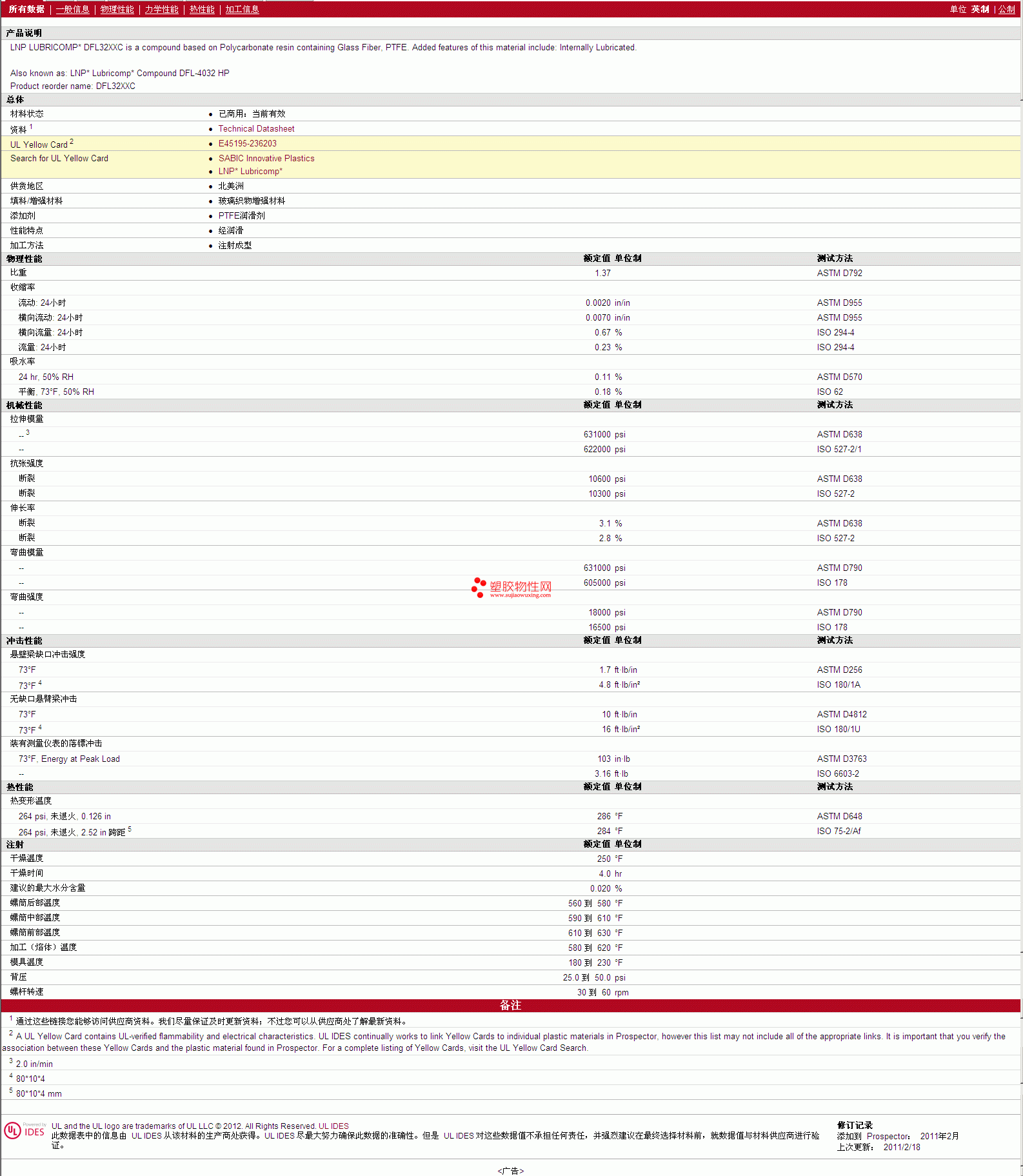Click the 机械性能 section header

click(x=24, y=405)
